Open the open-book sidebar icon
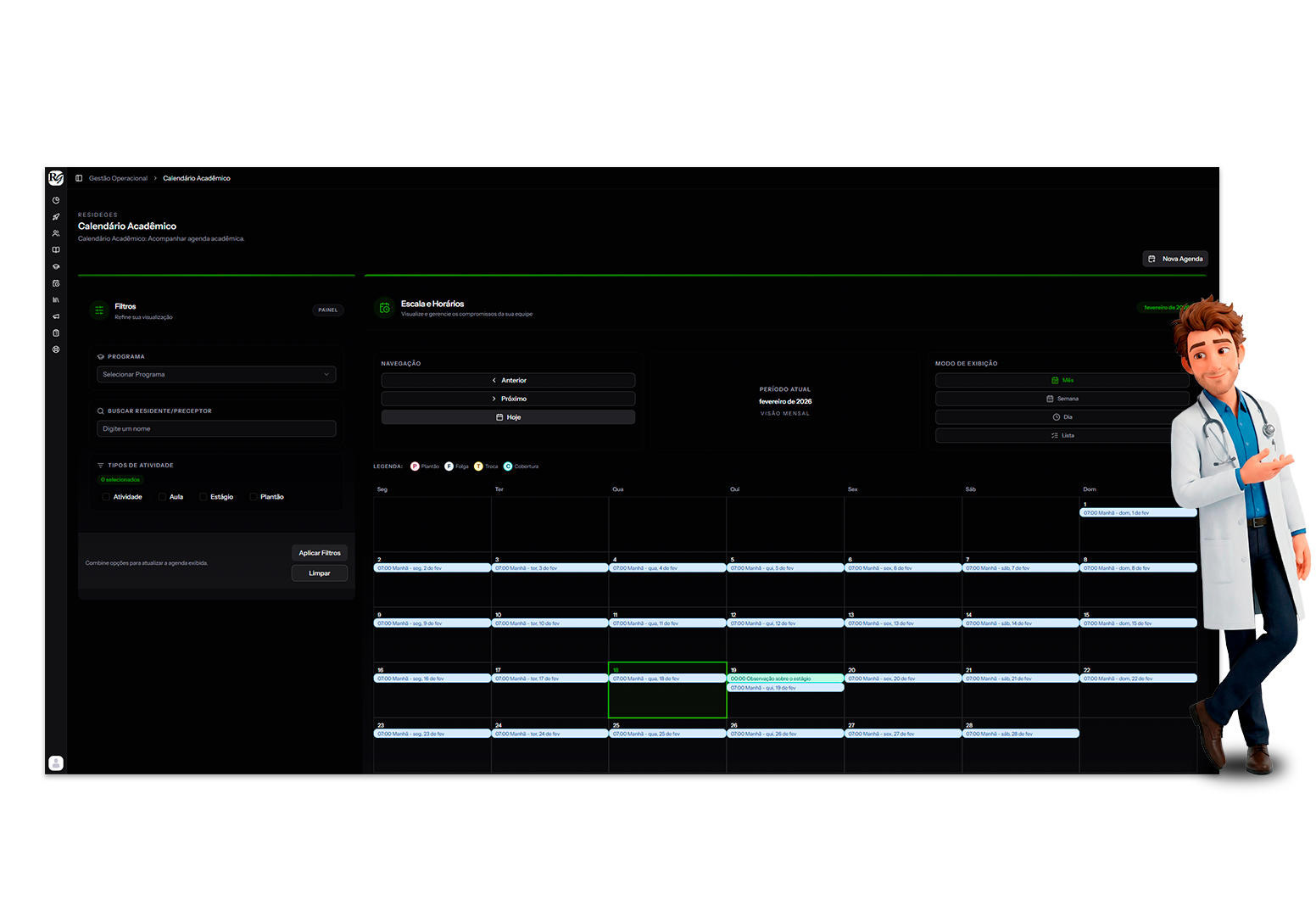Viewport: 1316px width, 916px height. tap(56, 250)
